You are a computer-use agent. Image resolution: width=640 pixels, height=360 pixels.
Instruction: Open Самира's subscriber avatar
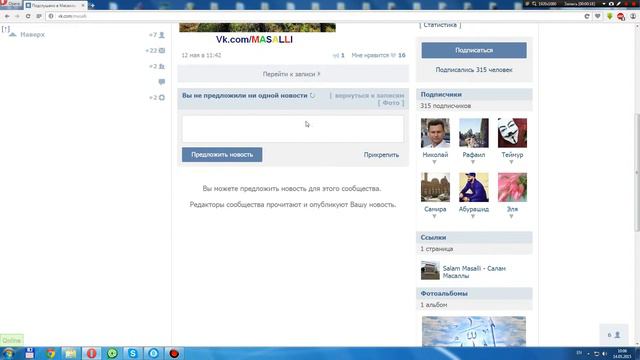(x=435, y=187)
